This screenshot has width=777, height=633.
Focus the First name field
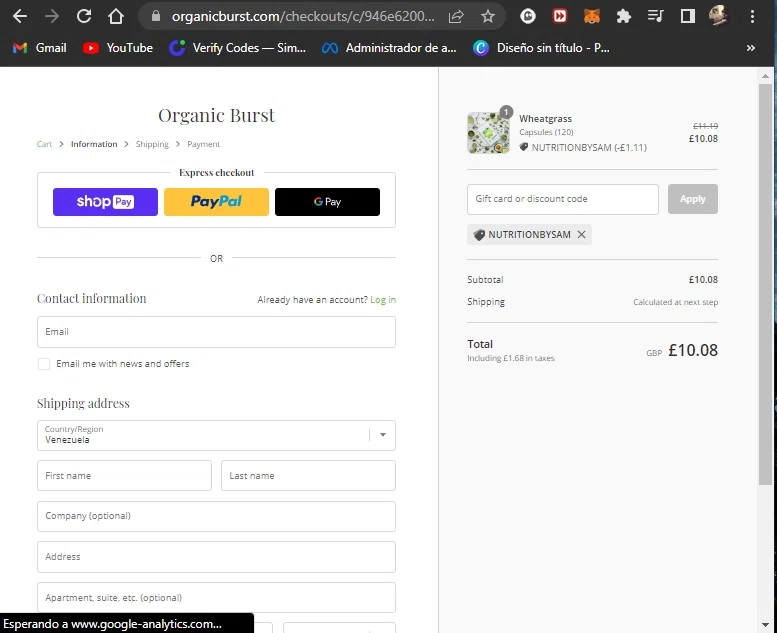124,476
